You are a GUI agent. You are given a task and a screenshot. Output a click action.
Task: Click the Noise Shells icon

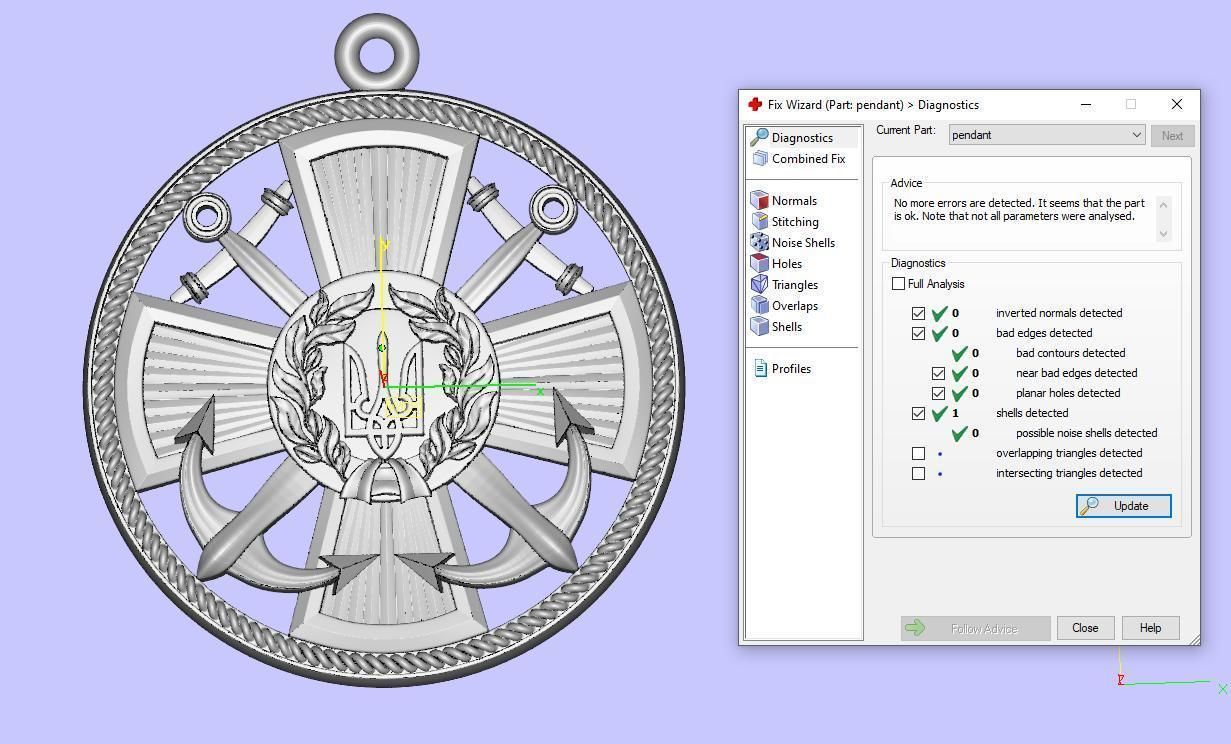(x=759, y=242)
